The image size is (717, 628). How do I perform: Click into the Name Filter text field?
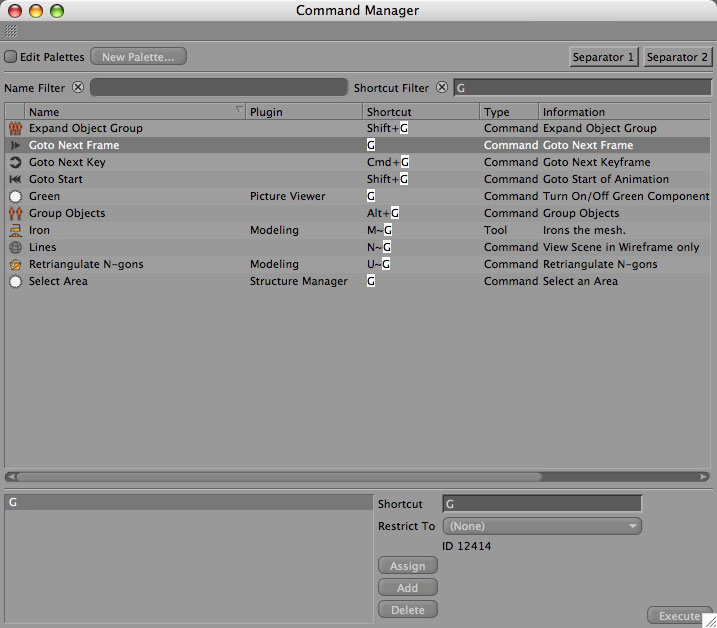pyautogui.click(x=218, y=88)
